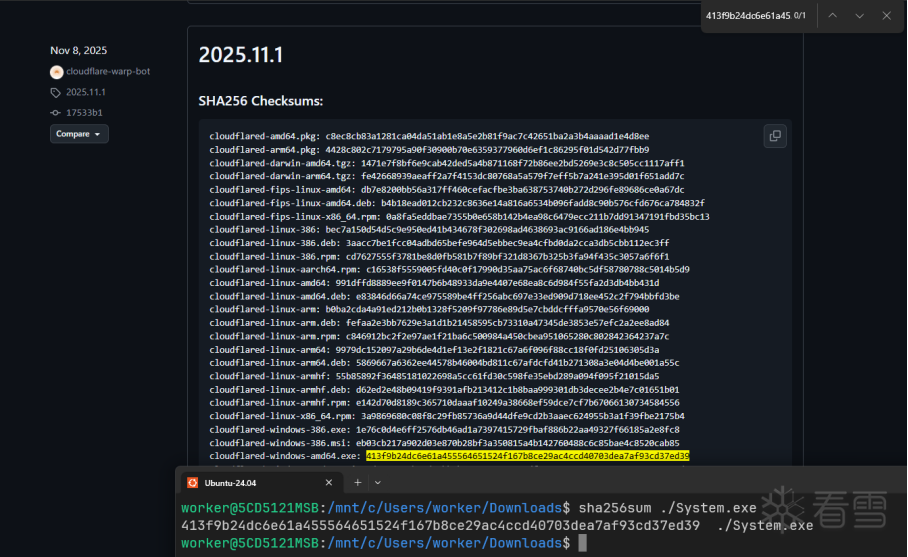908x557 pixels.
Task: Click cloudflared-linux-amd64.deb checksum line
Action: 444,296
